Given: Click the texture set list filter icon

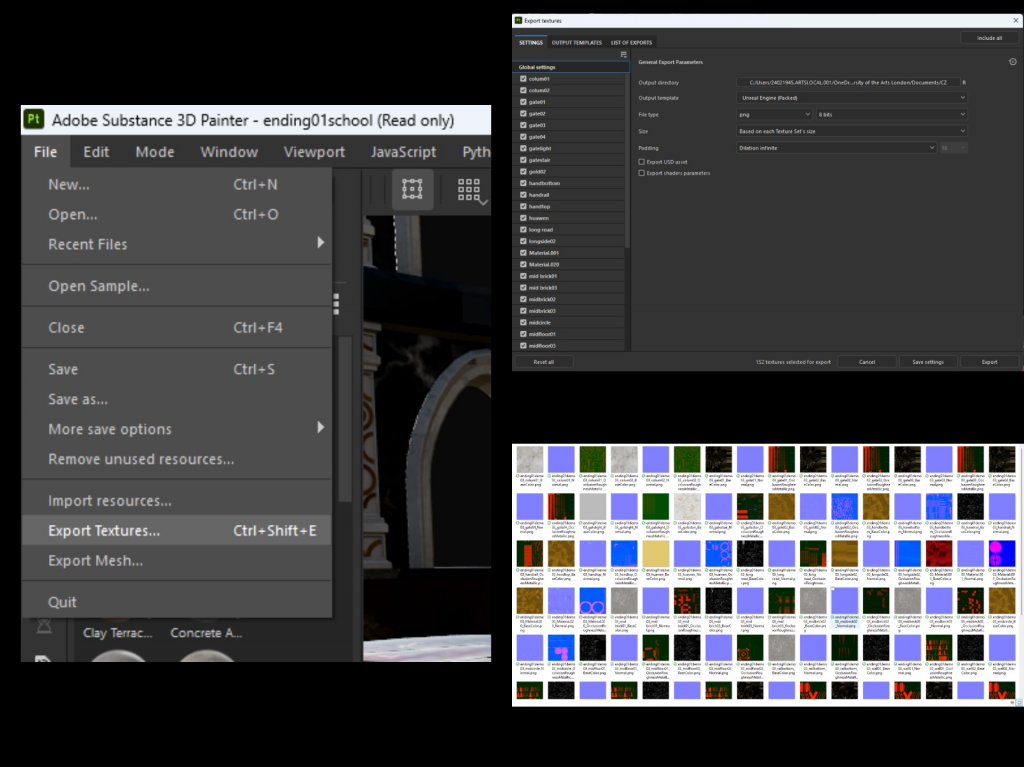Looking at the screenshot, I should tap(624, 54).
